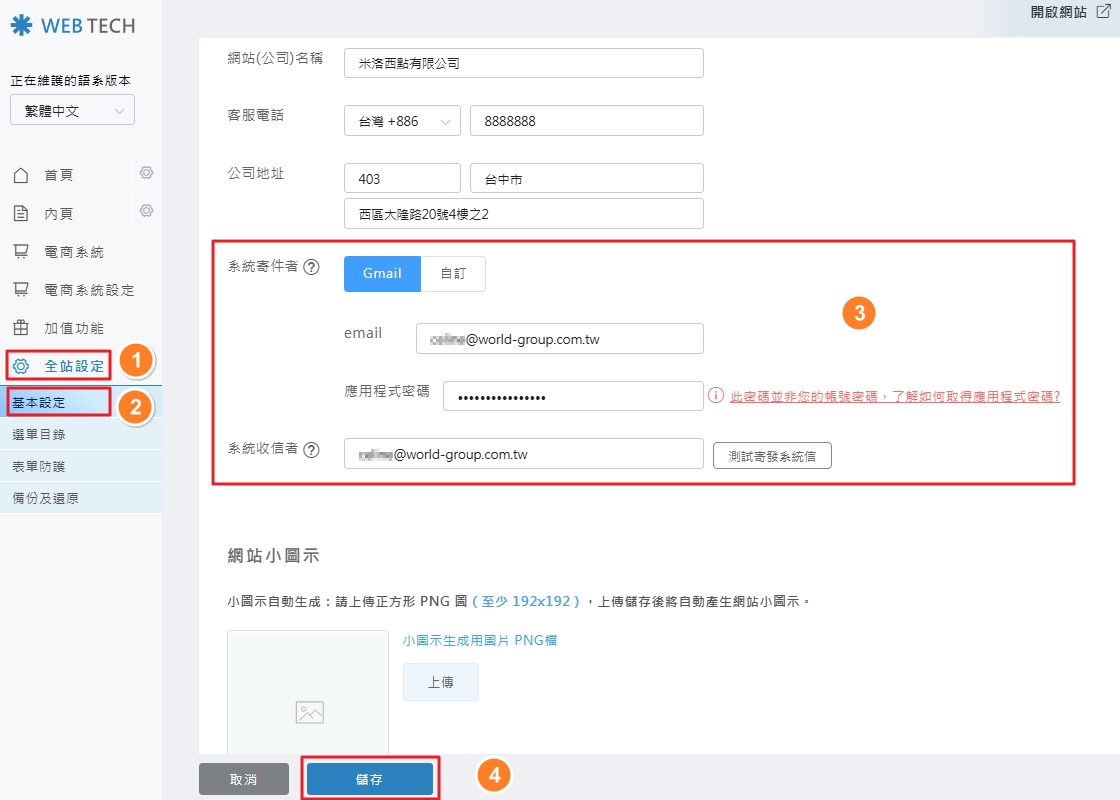Click the gear icon next to 全站設定
The image size is (1120, 800).
[20, 365]
